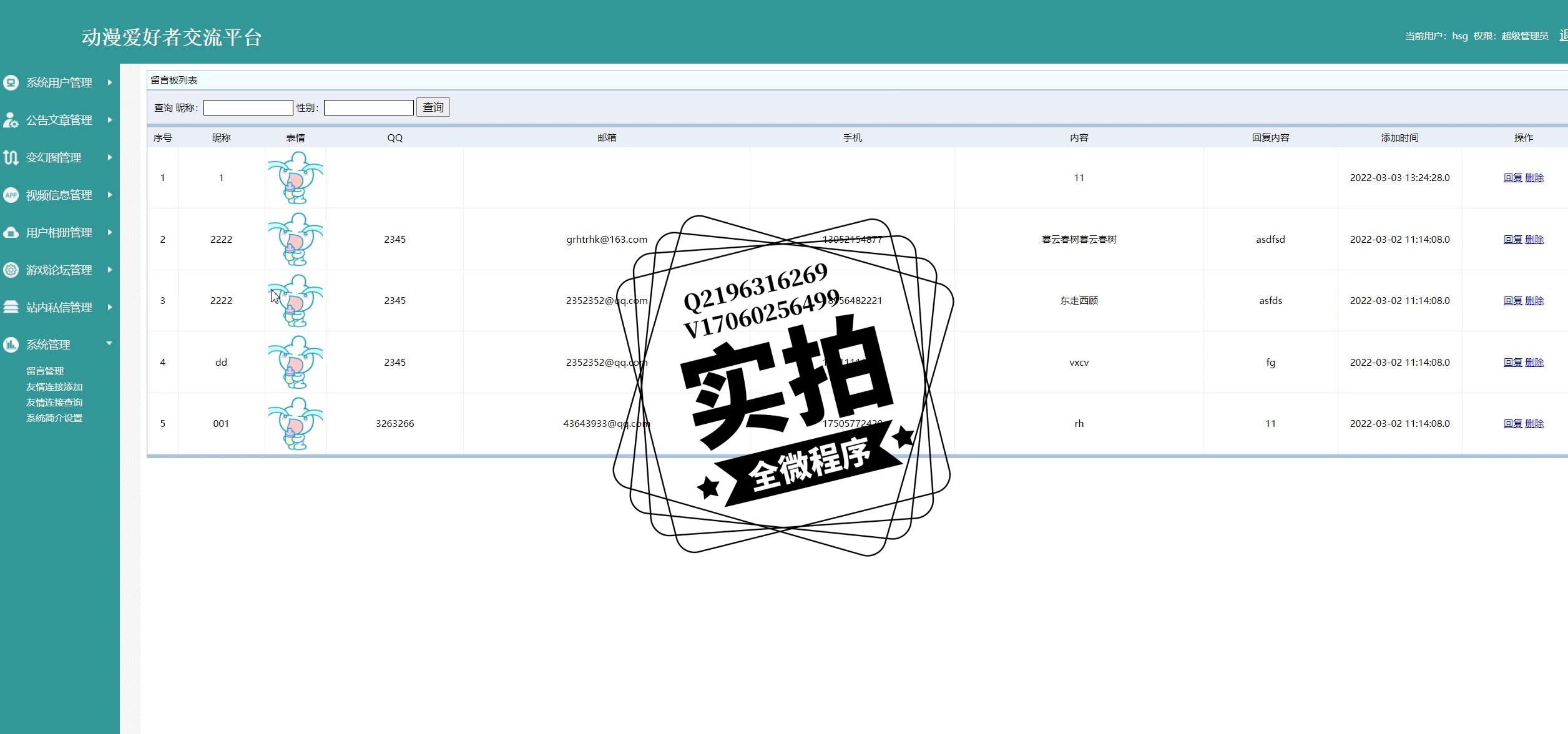Click the reply cell fg
The height and width of the screenshot is (734, 1568).
pos(1270,363)
